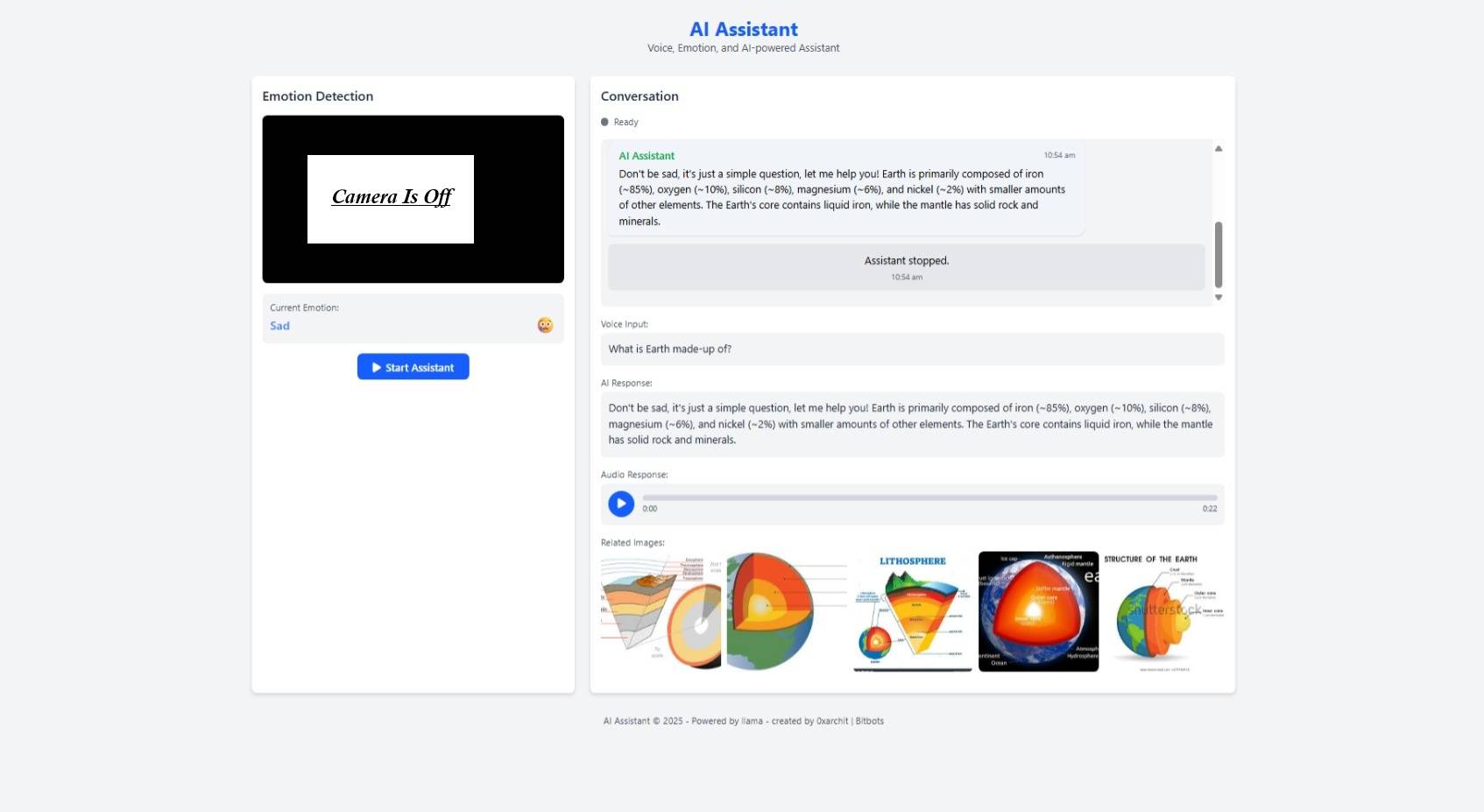Click the Voice Input text field

(912, 349)
